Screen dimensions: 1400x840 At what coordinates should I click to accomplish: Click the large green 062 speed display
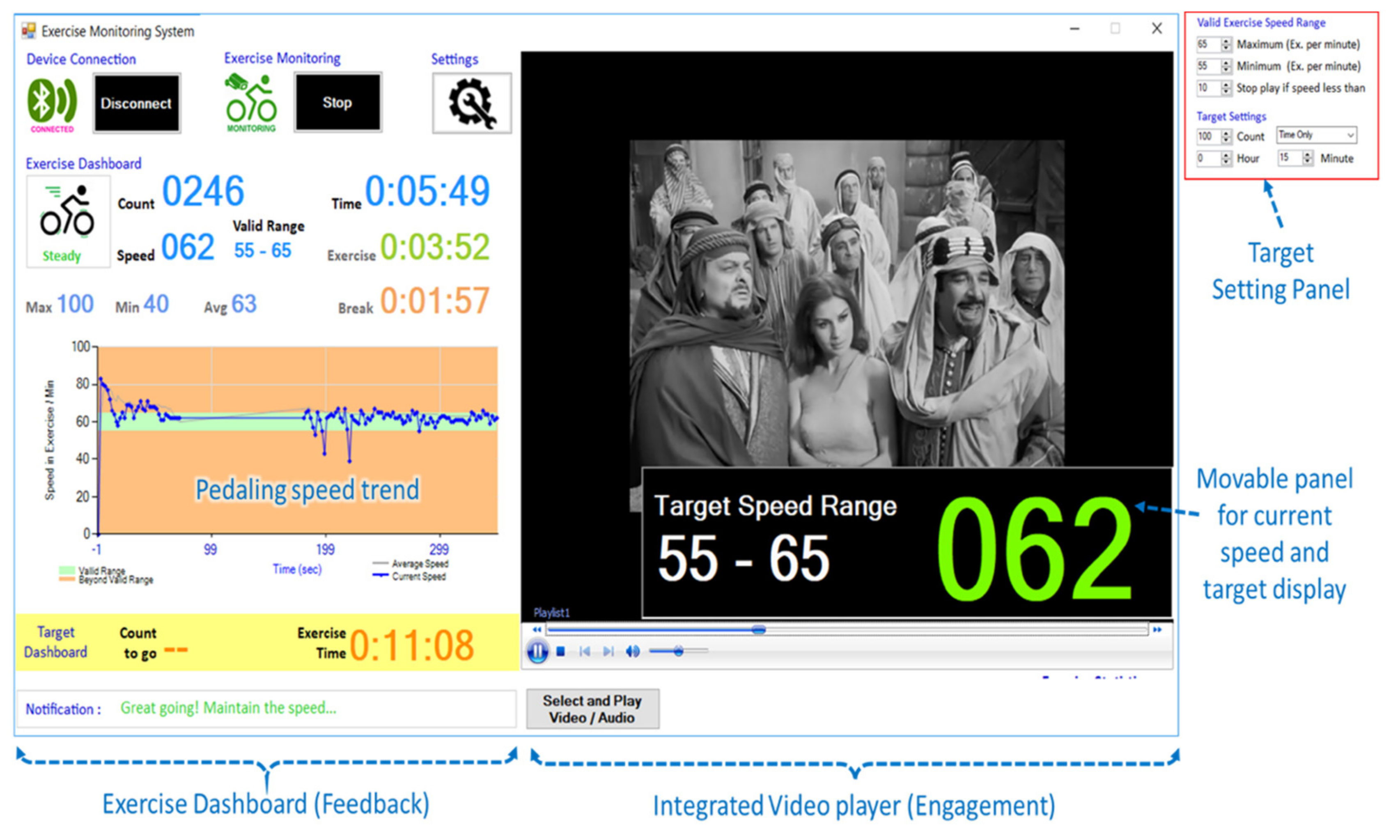point(1035,549)
